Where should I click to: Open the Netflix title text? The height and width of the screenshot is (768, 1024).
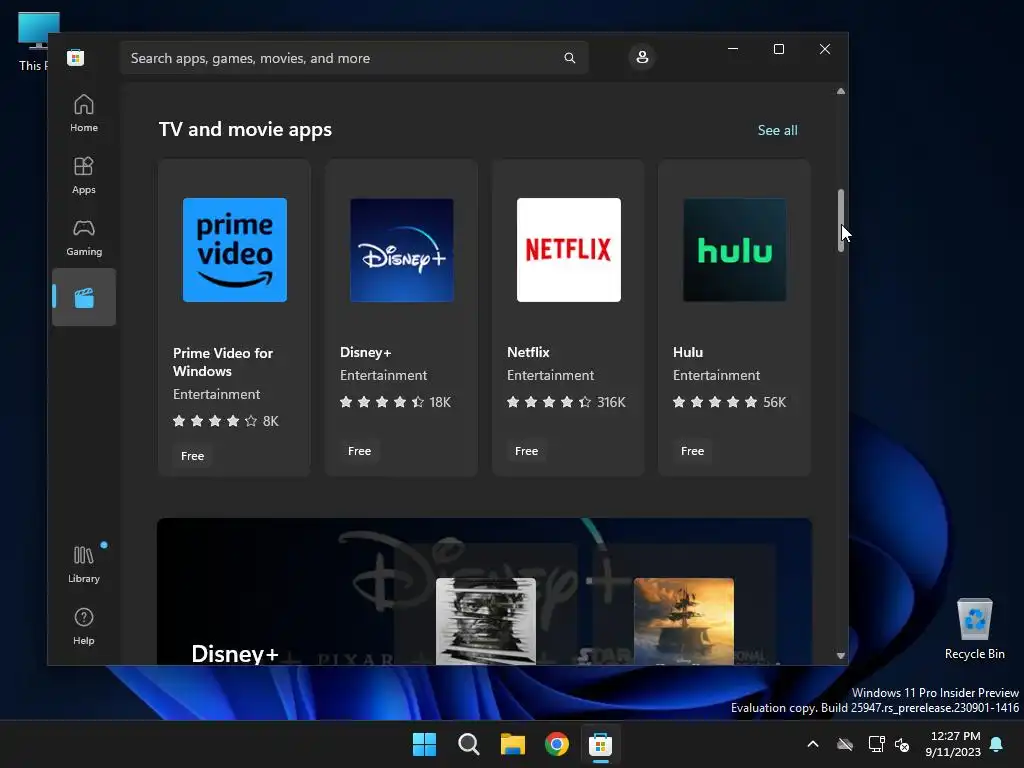(x=528, y=352)
